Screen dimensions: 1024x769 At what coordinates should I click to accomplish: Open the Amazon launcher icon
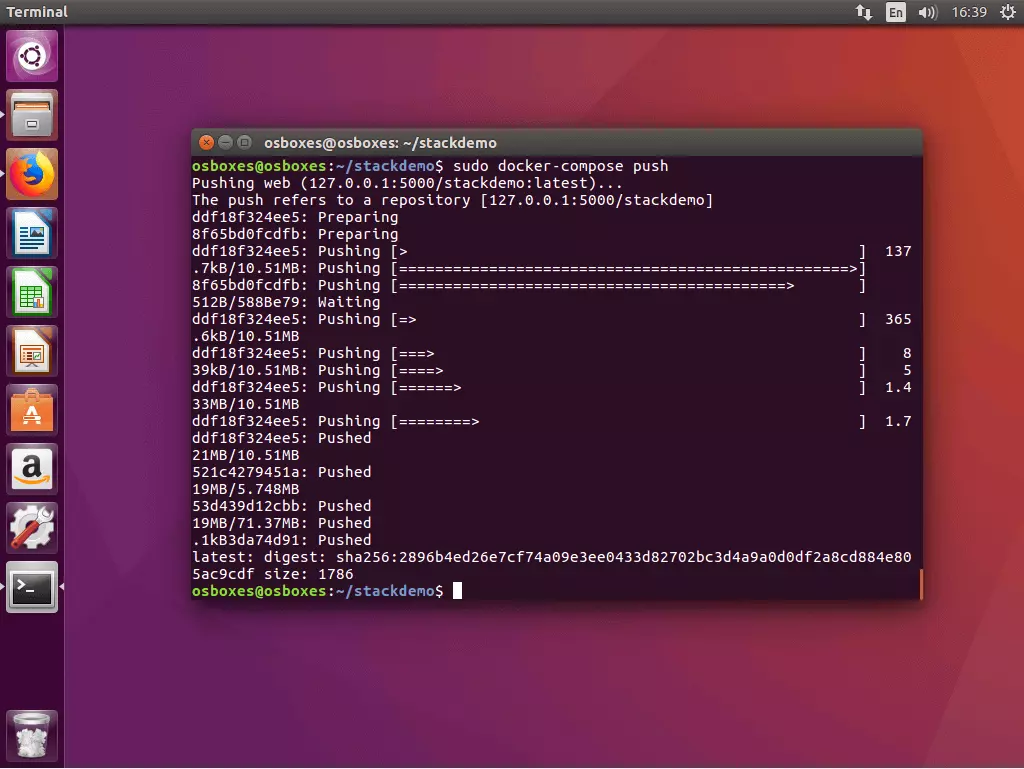coord(32,469)
